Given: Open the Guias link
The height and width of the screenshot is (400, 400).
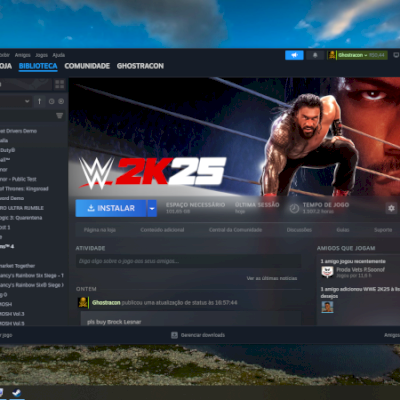Looking at the screenshot, I should click(x=343, y=230).
